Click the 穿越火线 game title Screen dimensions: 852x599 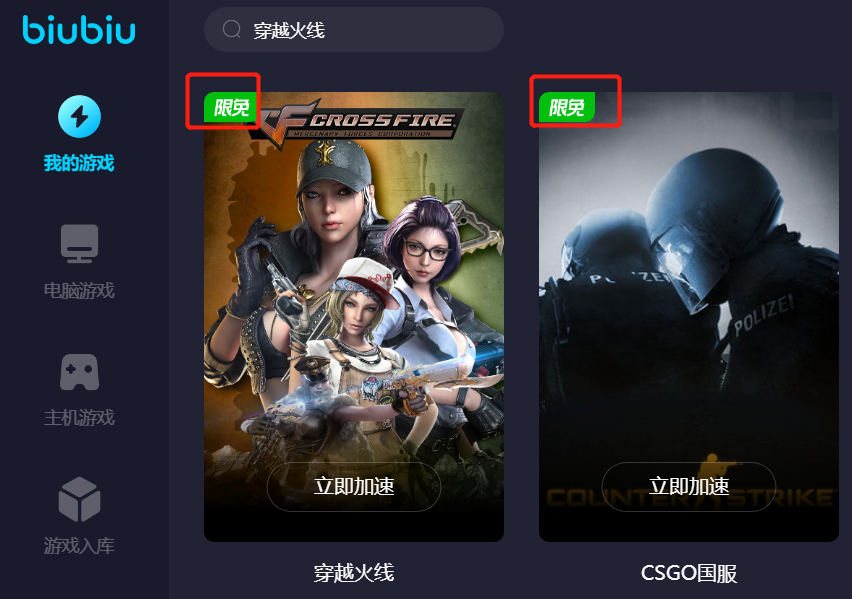point(354,573)
